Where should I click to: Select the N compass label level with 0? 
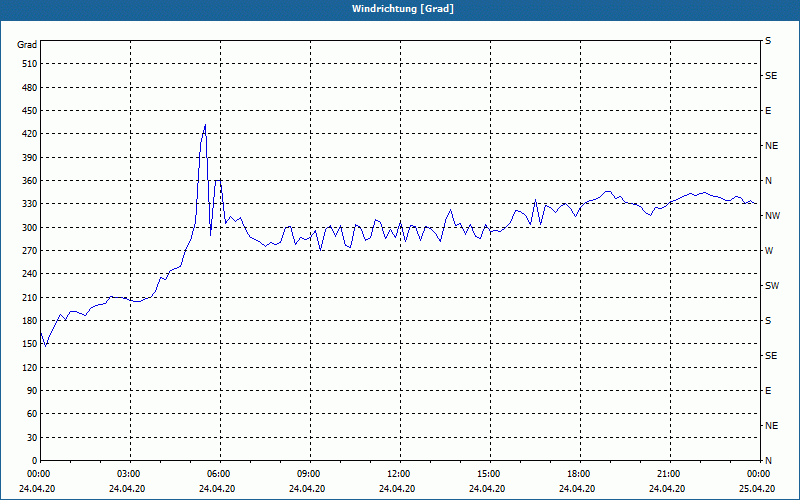tap(768, 461)
